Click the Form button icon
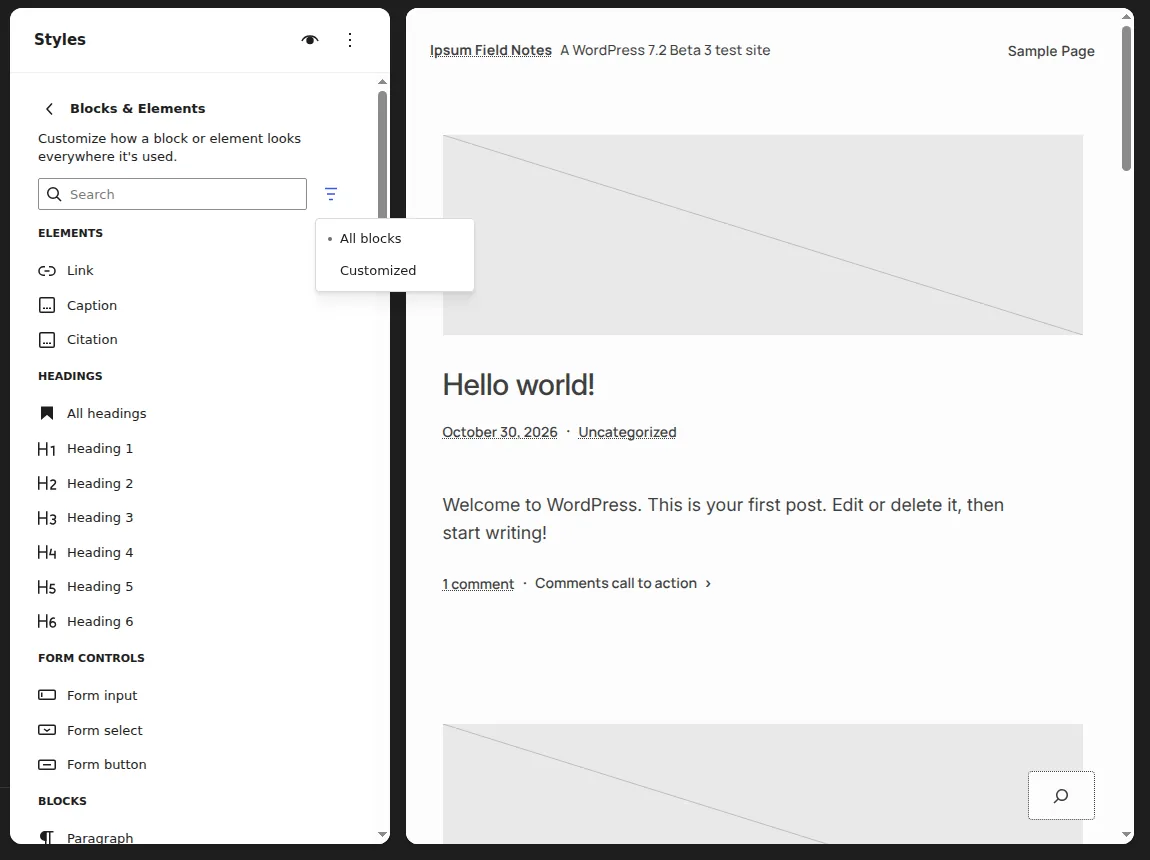 pos(47,764)
